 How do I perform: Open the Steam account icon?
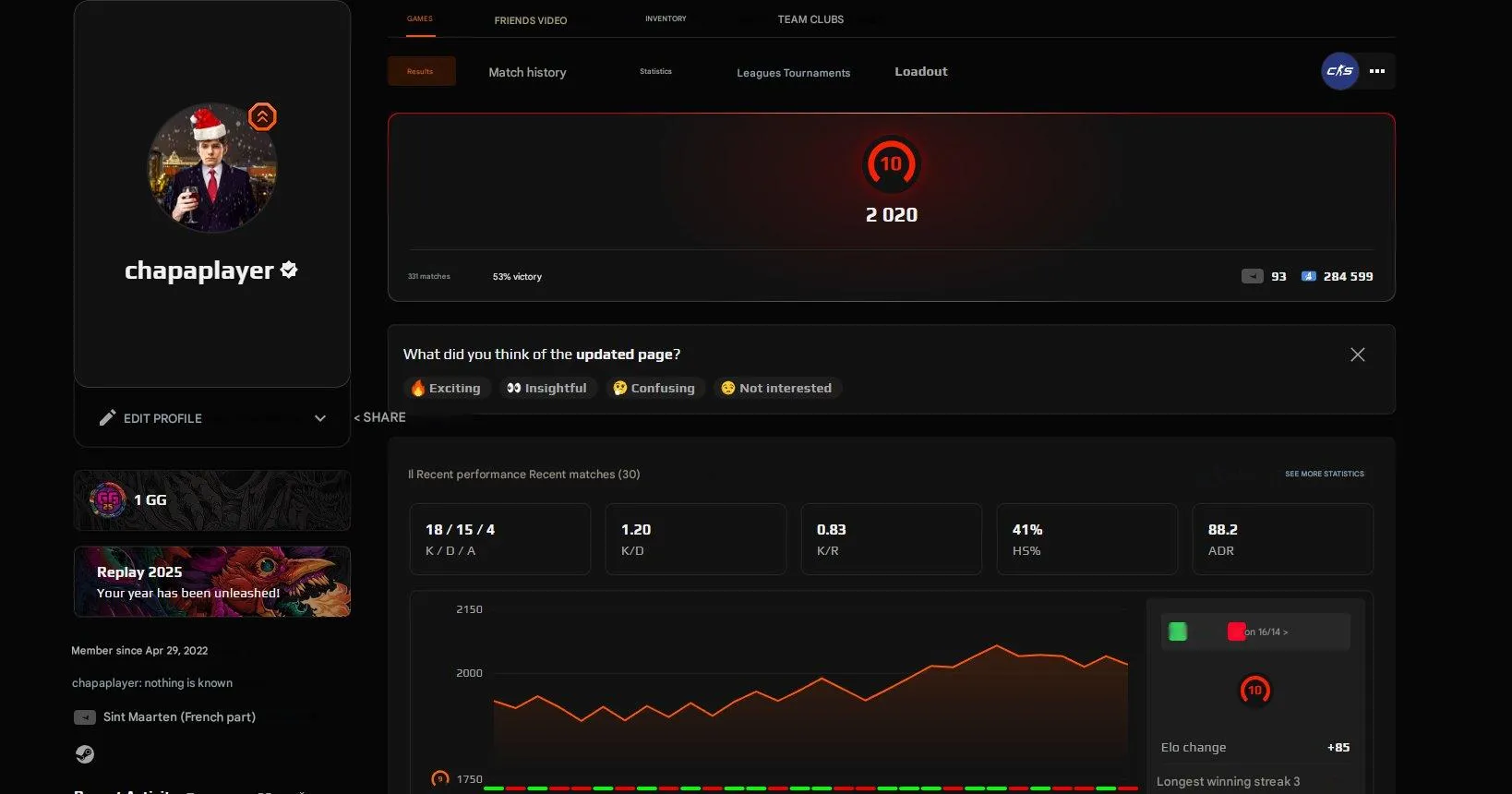pyautogui.click(x=84, y=754)
